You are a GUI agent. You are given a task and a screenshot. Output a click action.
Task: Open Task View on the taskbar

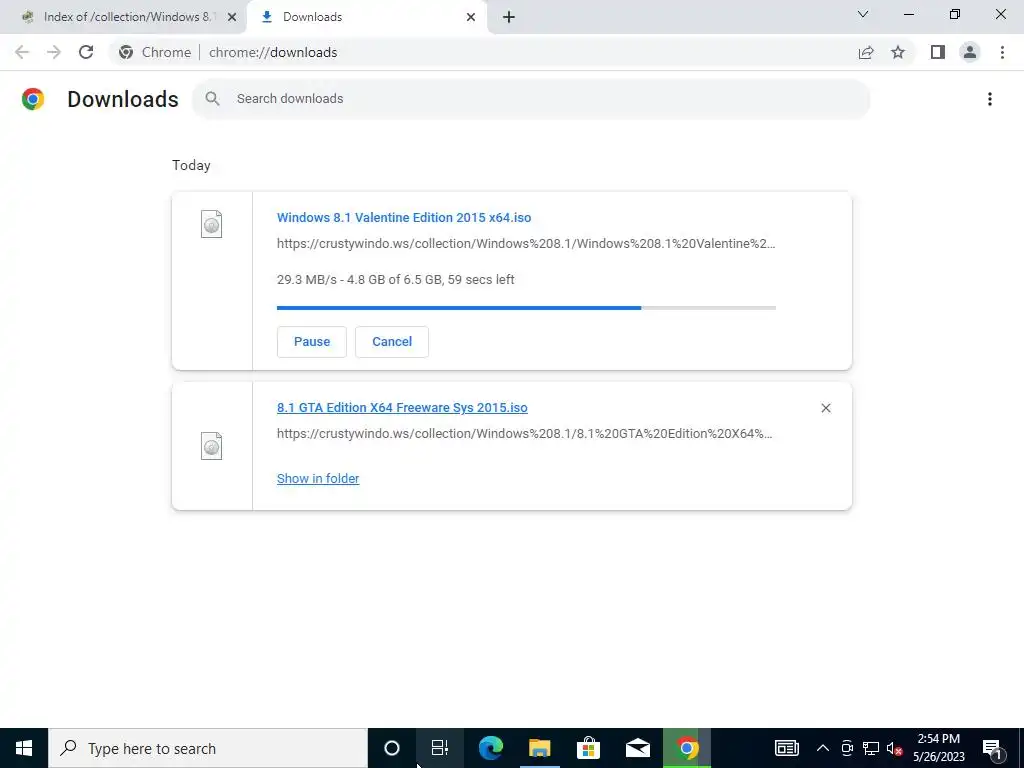click(440, 748)
